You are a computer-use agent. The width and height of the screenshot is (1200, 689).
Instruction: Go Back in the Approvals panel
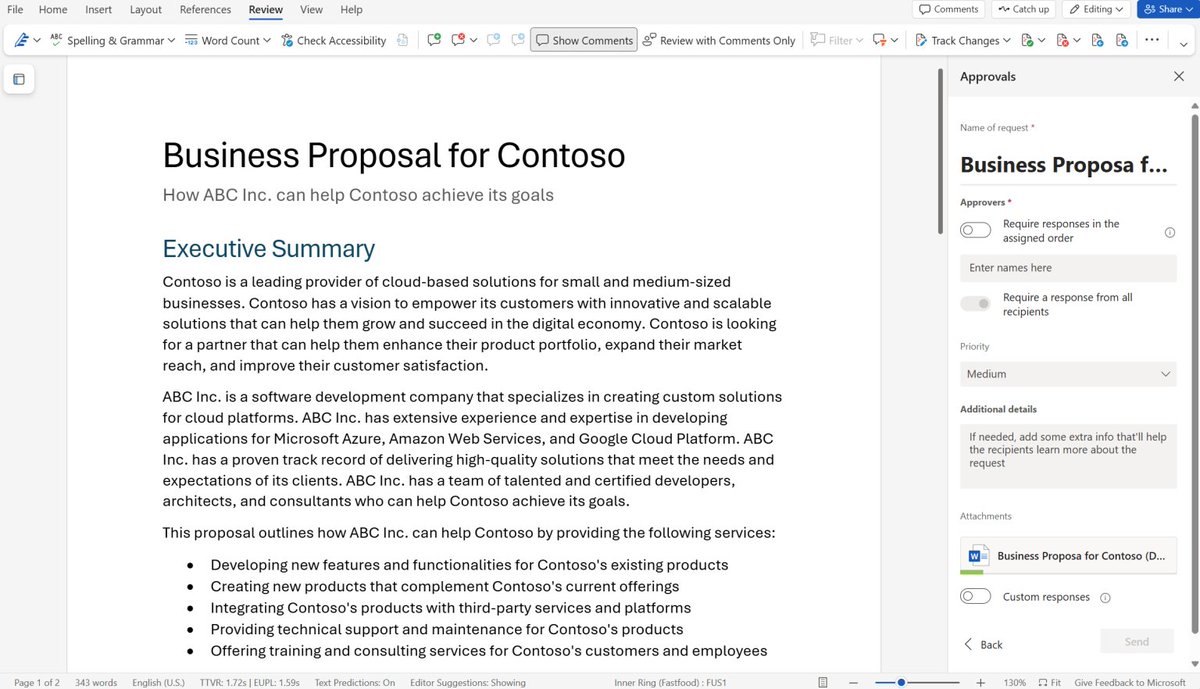(983, 645)
